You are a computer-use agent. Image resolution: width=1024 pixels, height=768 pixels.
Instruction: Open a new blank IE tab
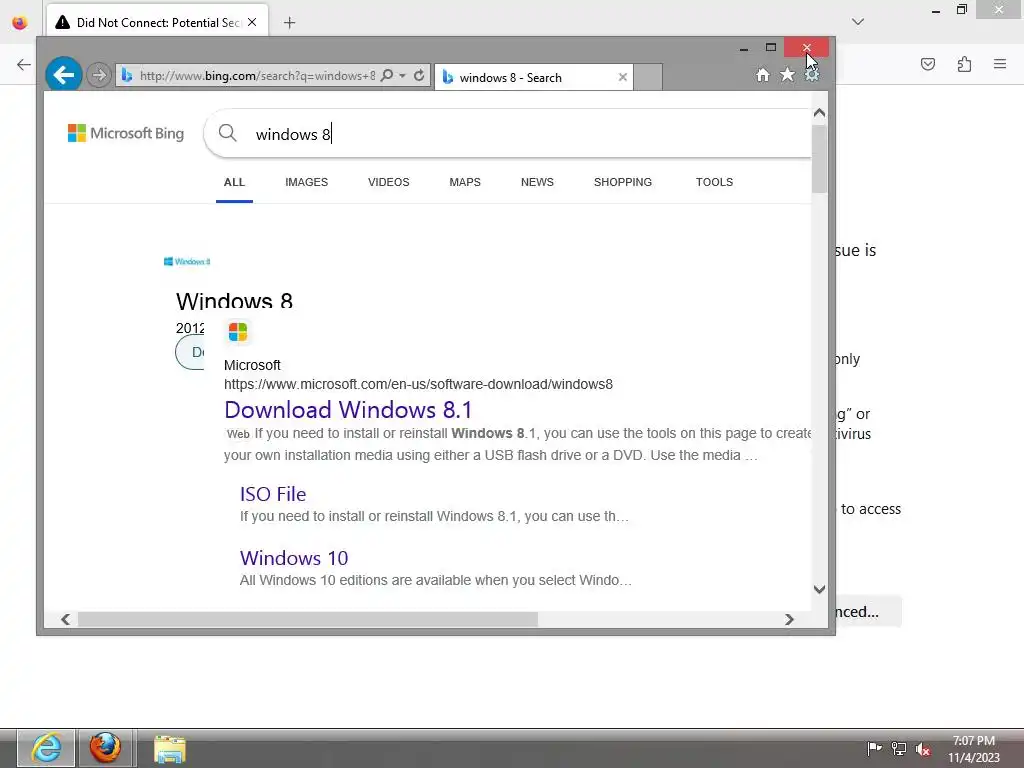pyautogui.click(x=648, y=77)
